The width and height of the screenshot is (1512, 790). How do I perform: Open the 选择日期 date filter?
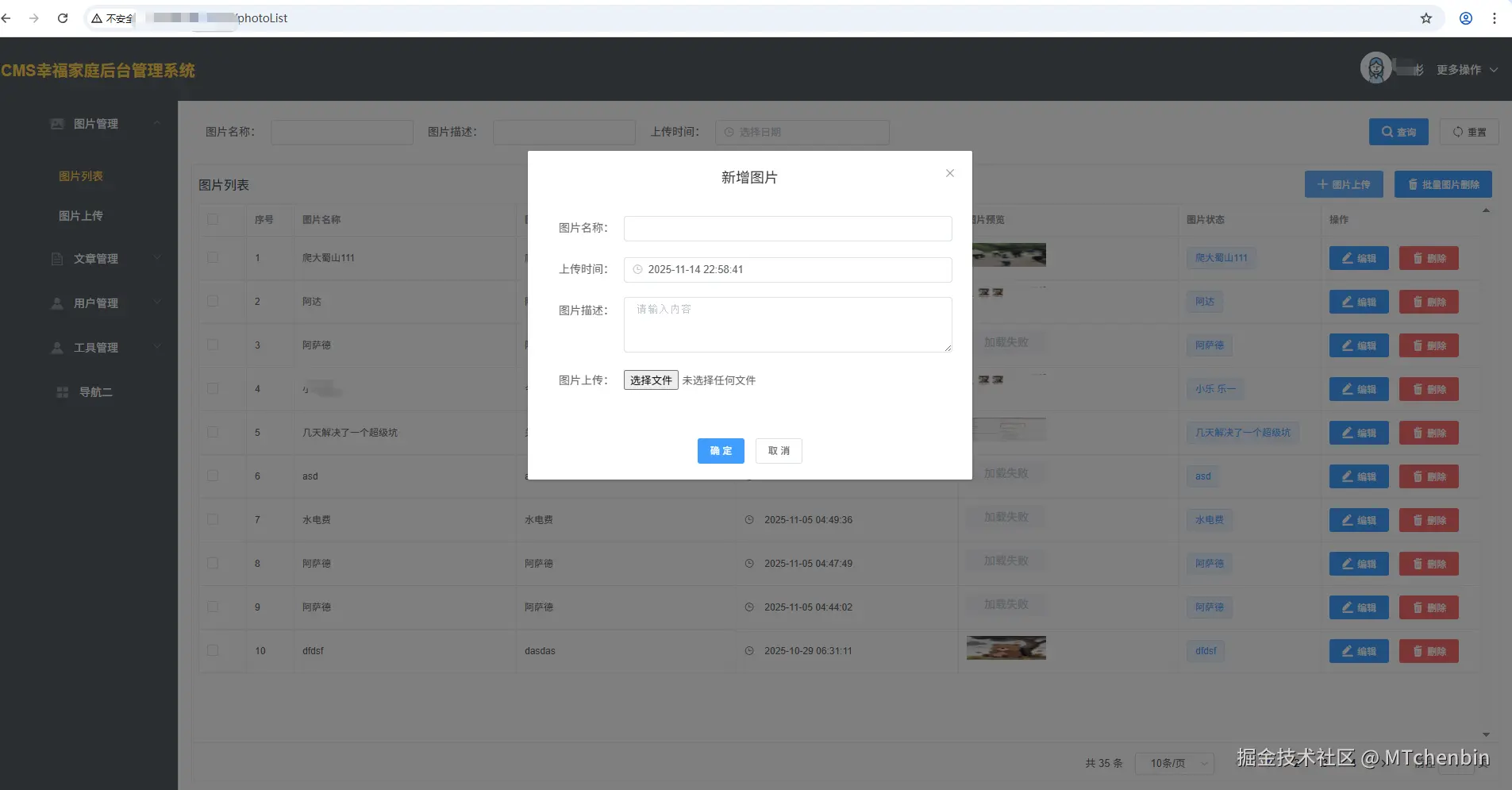tap(802, 132)
